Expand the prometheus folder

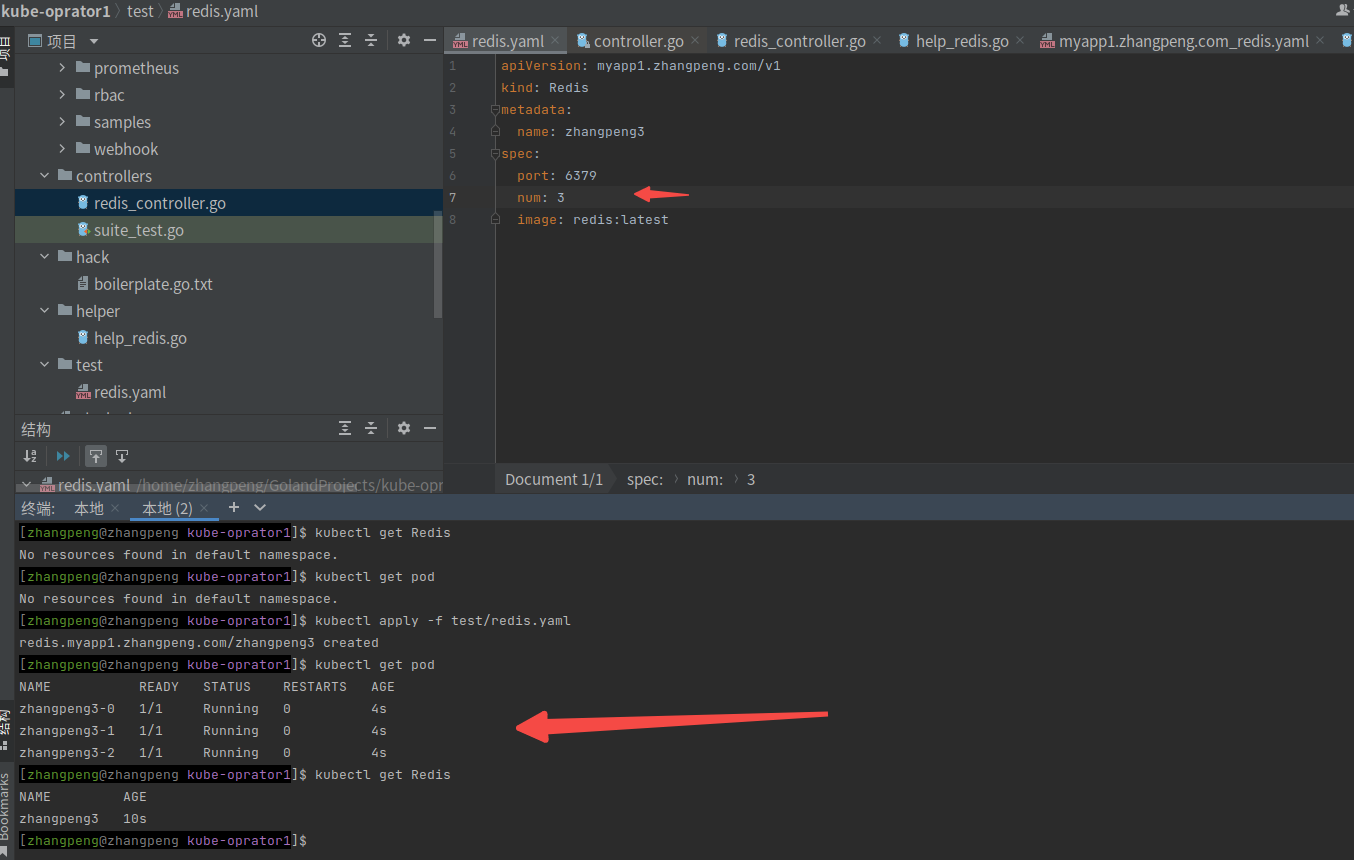tap(62, 68)
